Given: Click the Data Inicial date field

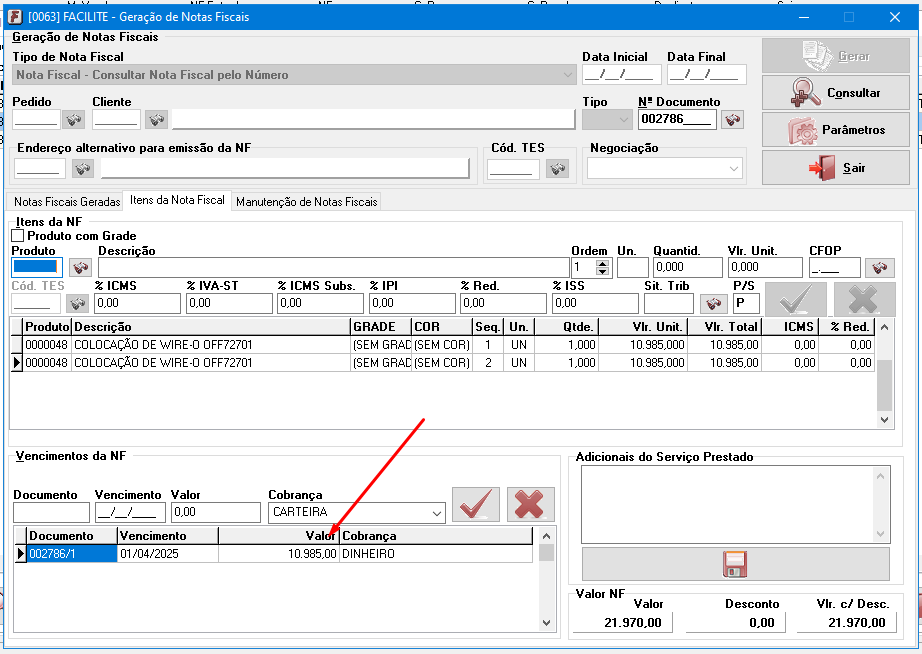Looking at the screenshot, I should click(622, 75).
